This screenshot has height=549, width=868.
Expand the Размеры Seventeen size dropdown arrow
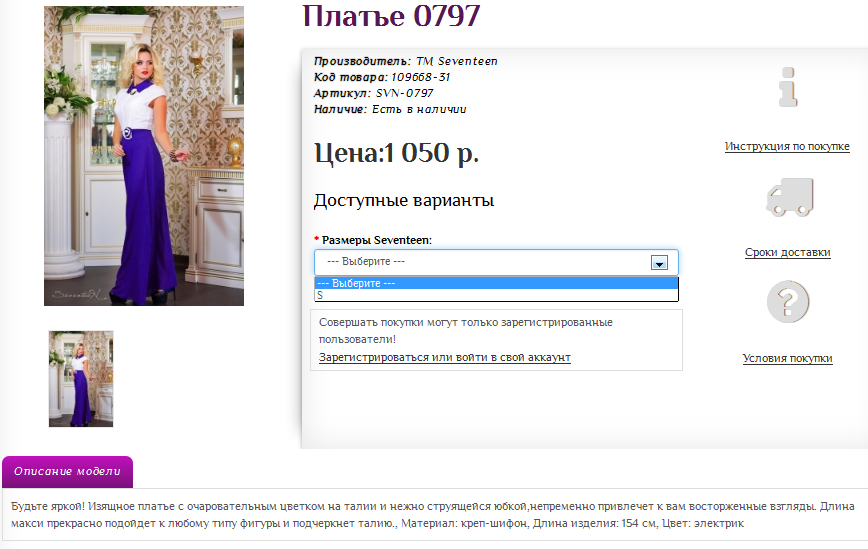(x=659, y=263)
